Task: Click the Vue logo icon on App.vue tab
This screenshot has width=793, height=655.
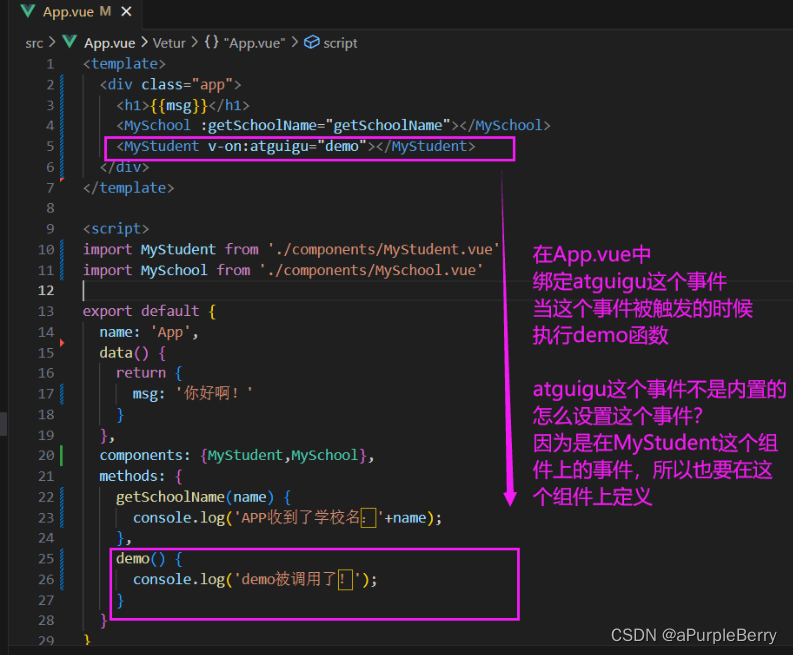Action: click(27, 11)
